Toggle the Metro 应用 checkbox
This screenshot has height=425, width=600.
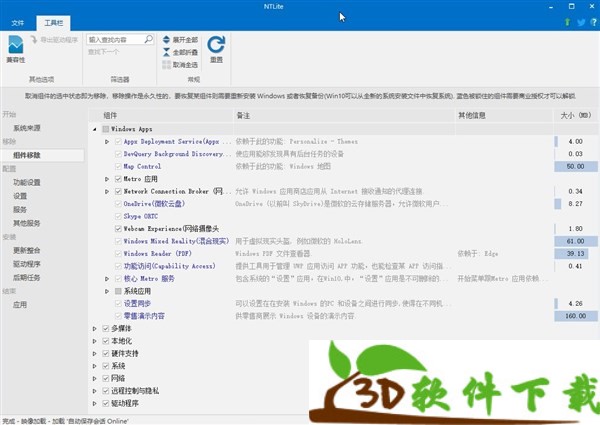(x=118, y=179)
